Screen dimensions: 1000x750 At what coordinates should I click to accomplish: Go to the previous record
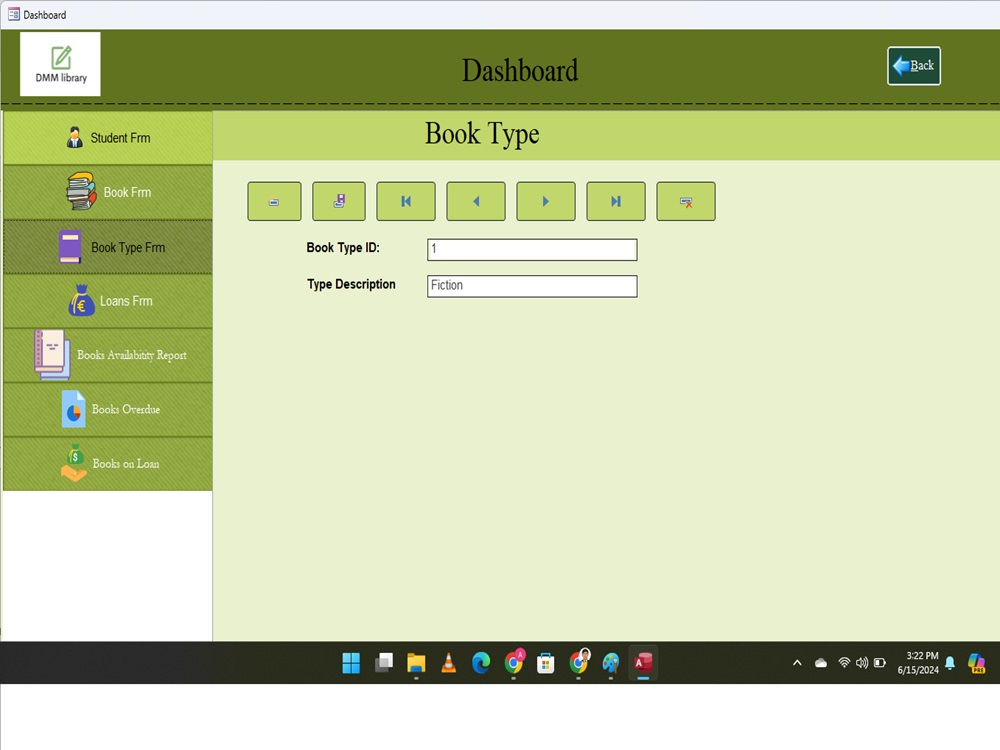[x=476, y=202]
